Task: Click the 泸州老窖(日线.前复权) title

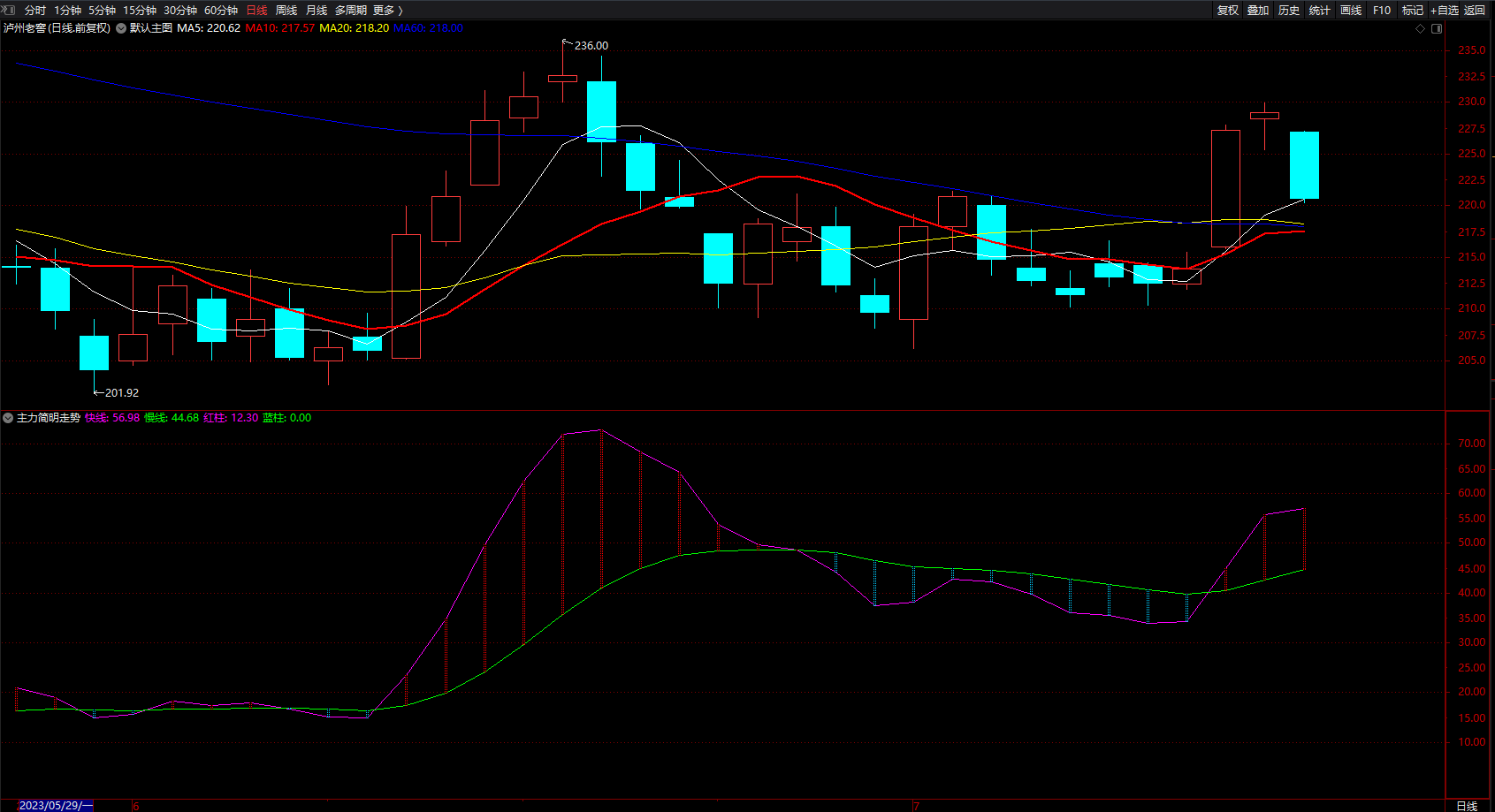Action: pyautogui.click(x=57, y=28)
